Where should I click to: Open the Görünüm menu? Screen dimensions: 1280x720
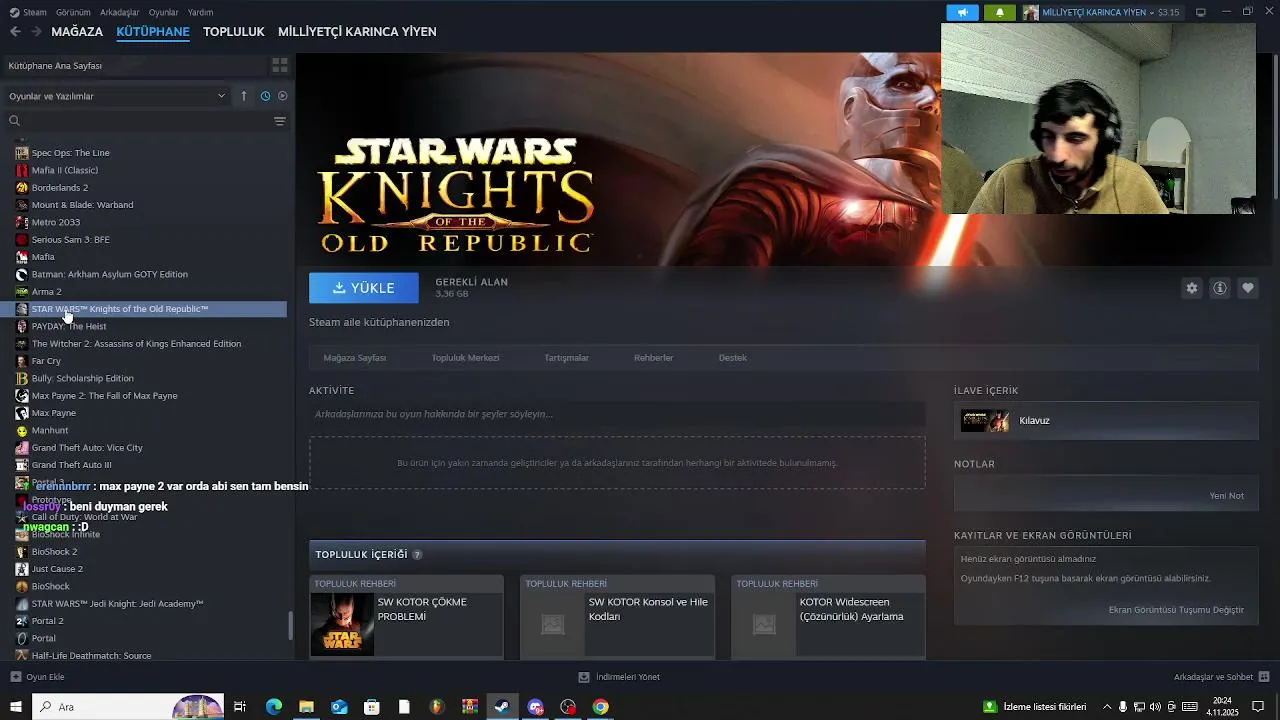(73, 12)
